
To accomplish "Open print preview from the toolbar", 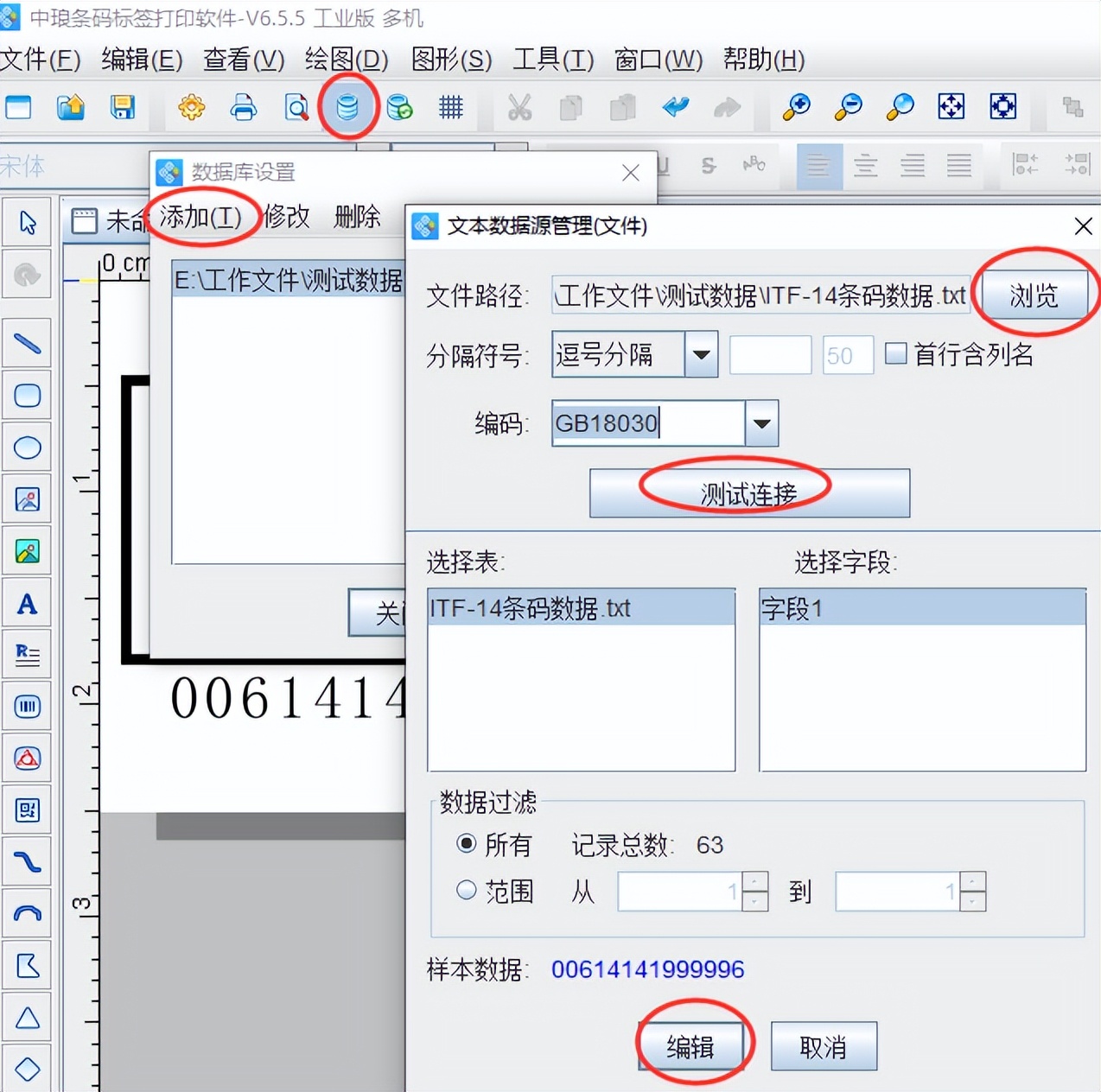I will 296,107.
